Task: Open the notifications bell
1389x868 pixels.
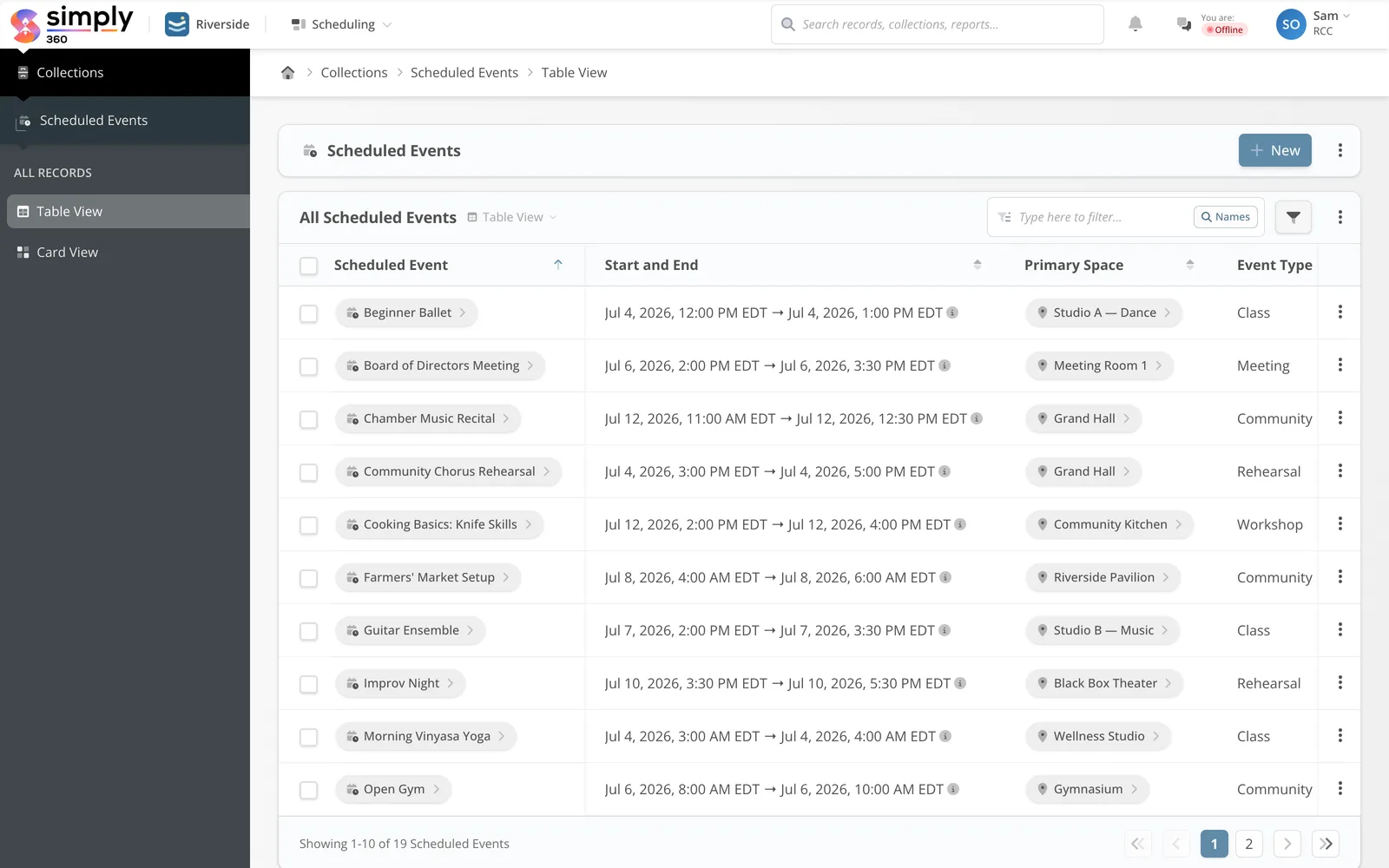Action: (1135, 24)
